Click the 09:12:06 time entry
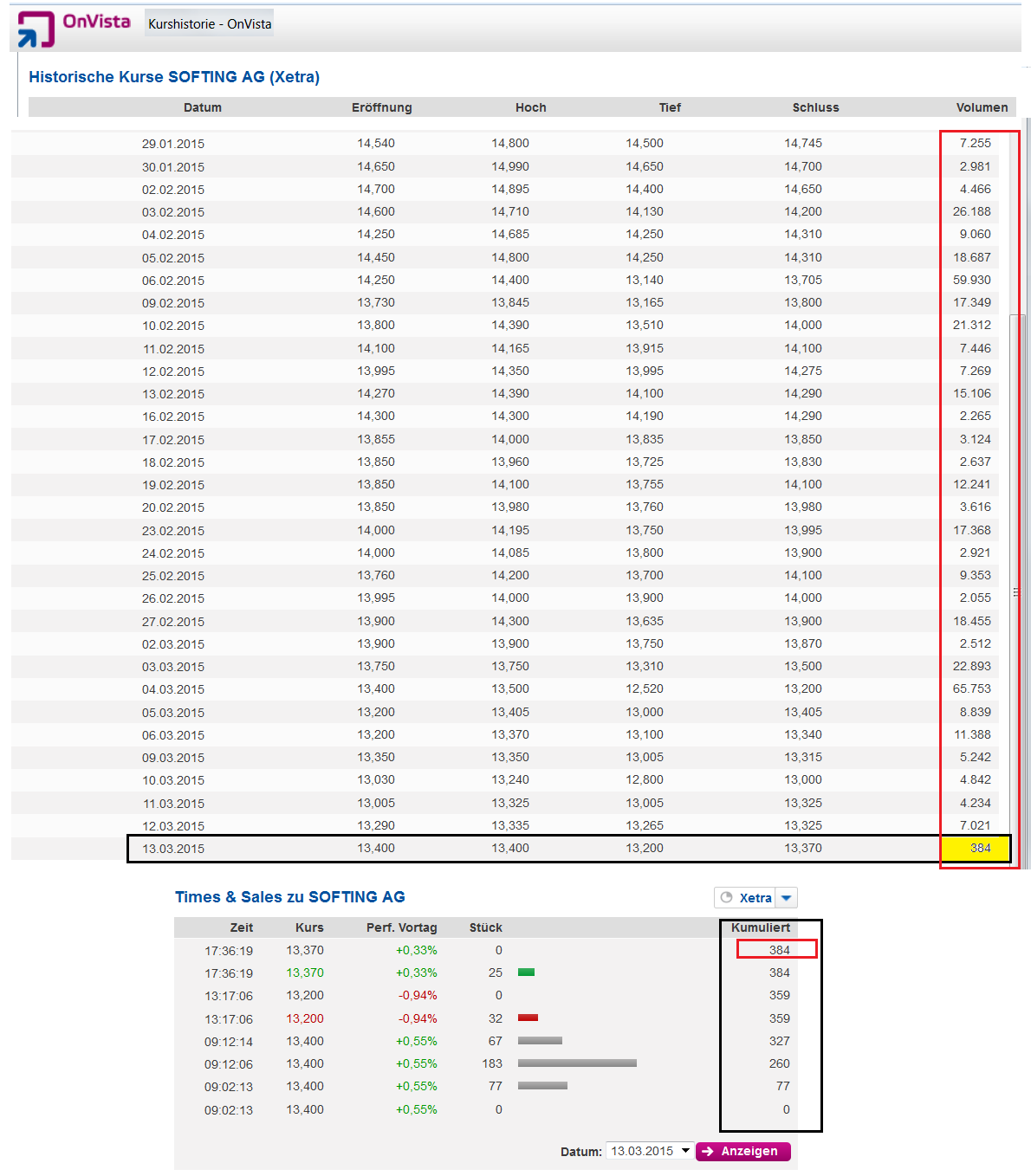This screenshot has height=1176, width=1031. (x=229, y=1064)
